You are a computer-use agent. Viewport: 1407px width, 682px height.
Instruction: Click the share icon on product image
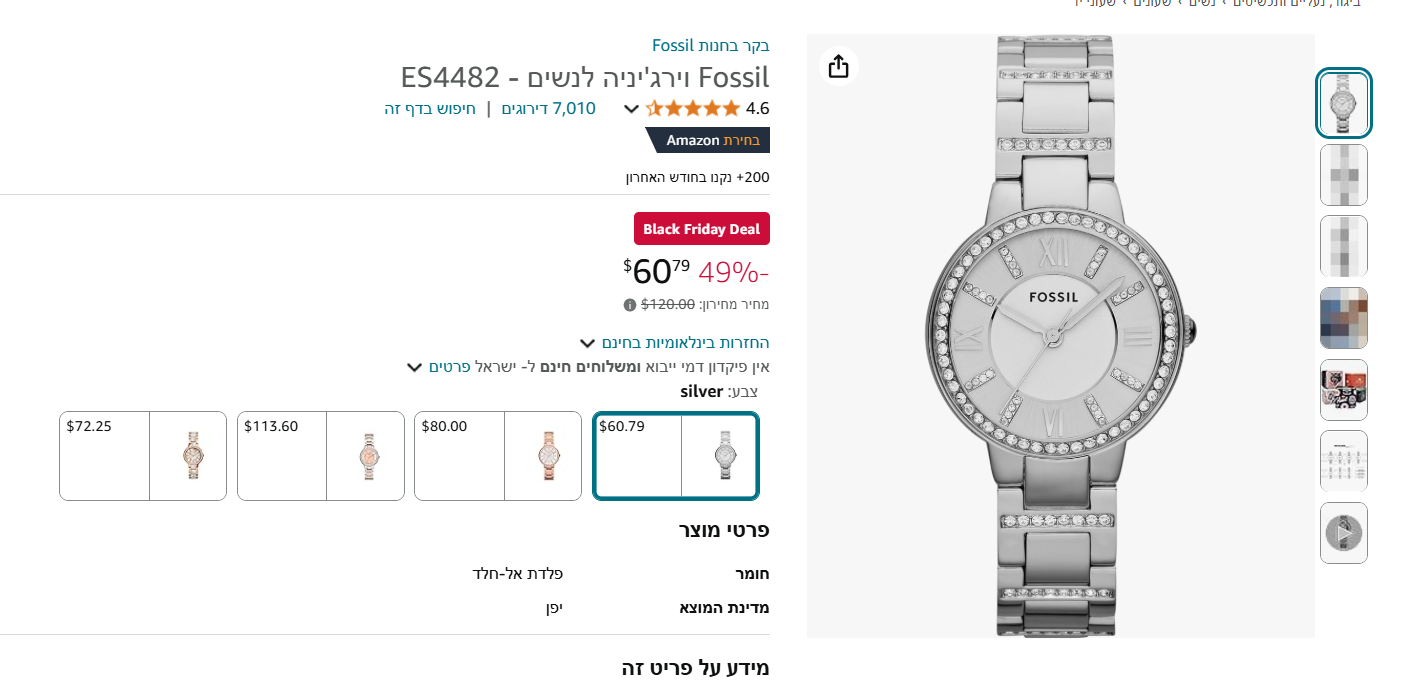point(838,66)
